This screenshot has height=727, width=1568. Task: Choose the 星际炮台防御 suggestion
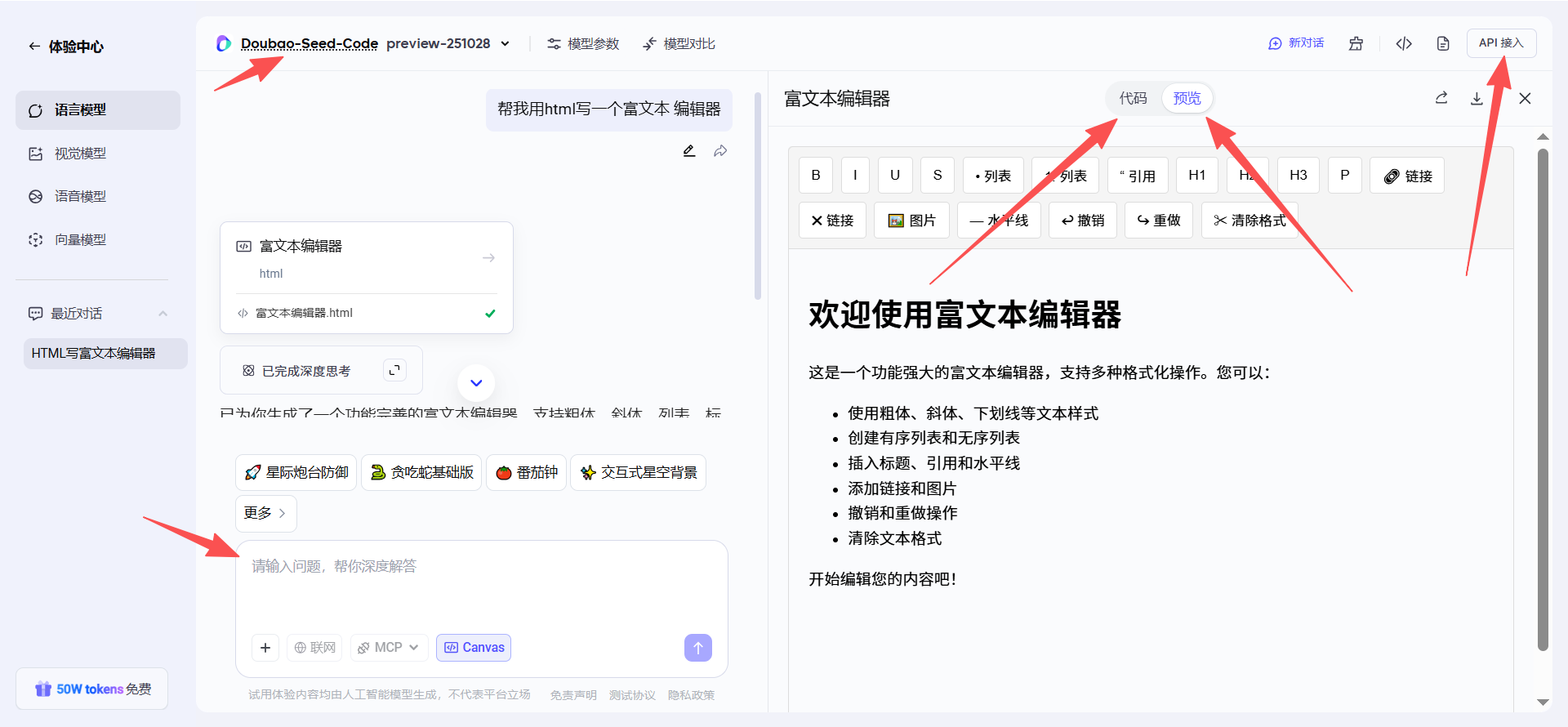click(x=296, y=472)
